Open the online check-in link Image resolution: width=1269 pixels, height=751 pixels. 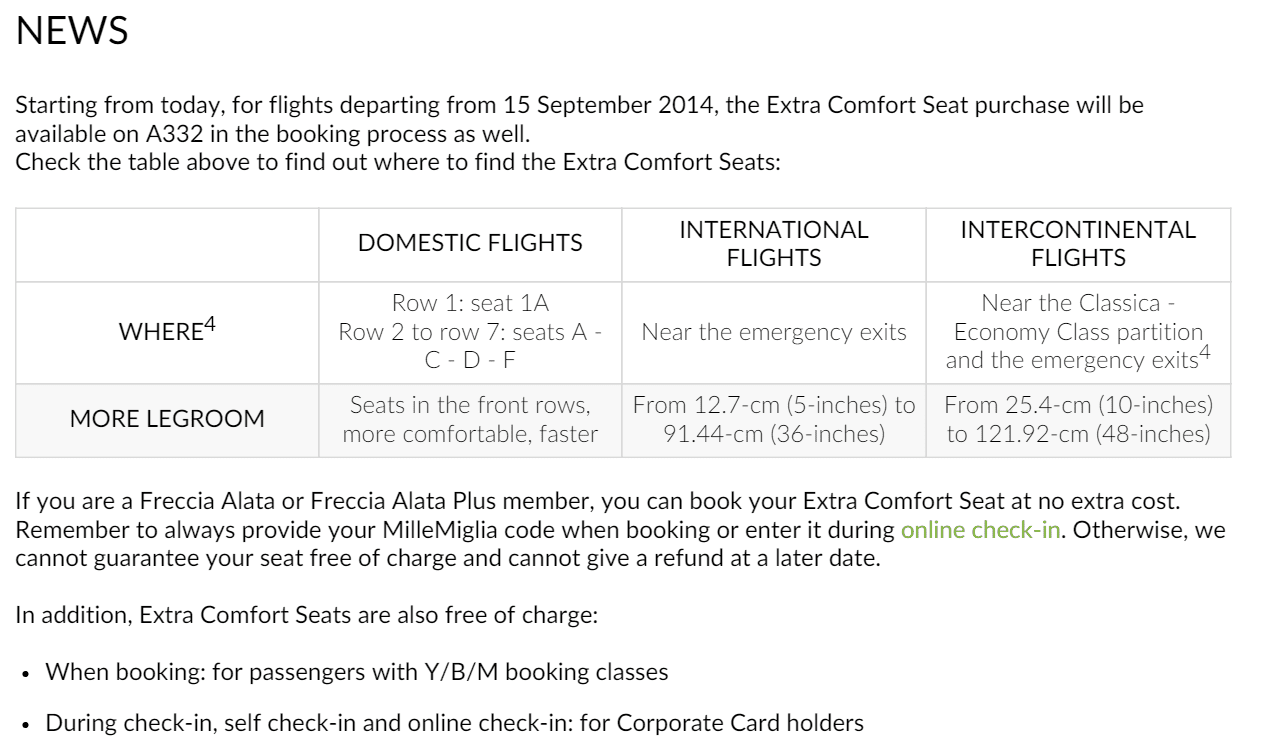[980, 530]
